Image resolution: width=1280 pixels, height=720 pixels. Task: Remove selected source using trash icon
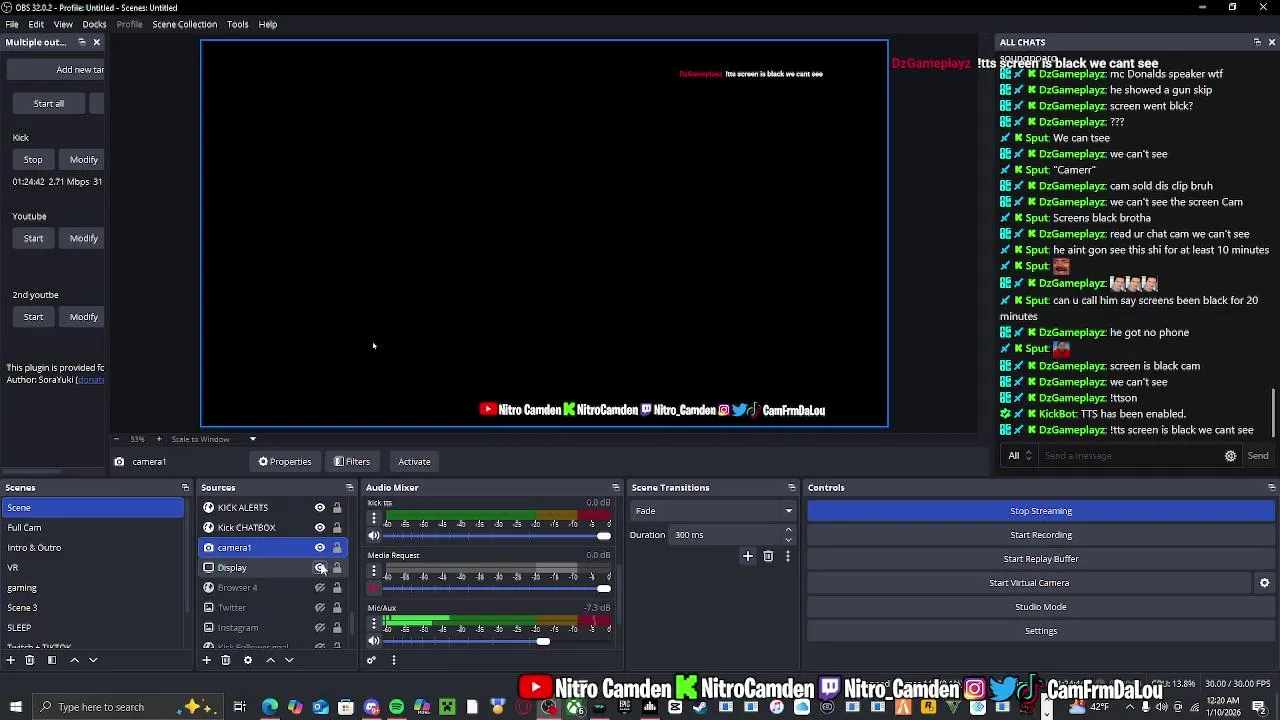coord(226,660)
